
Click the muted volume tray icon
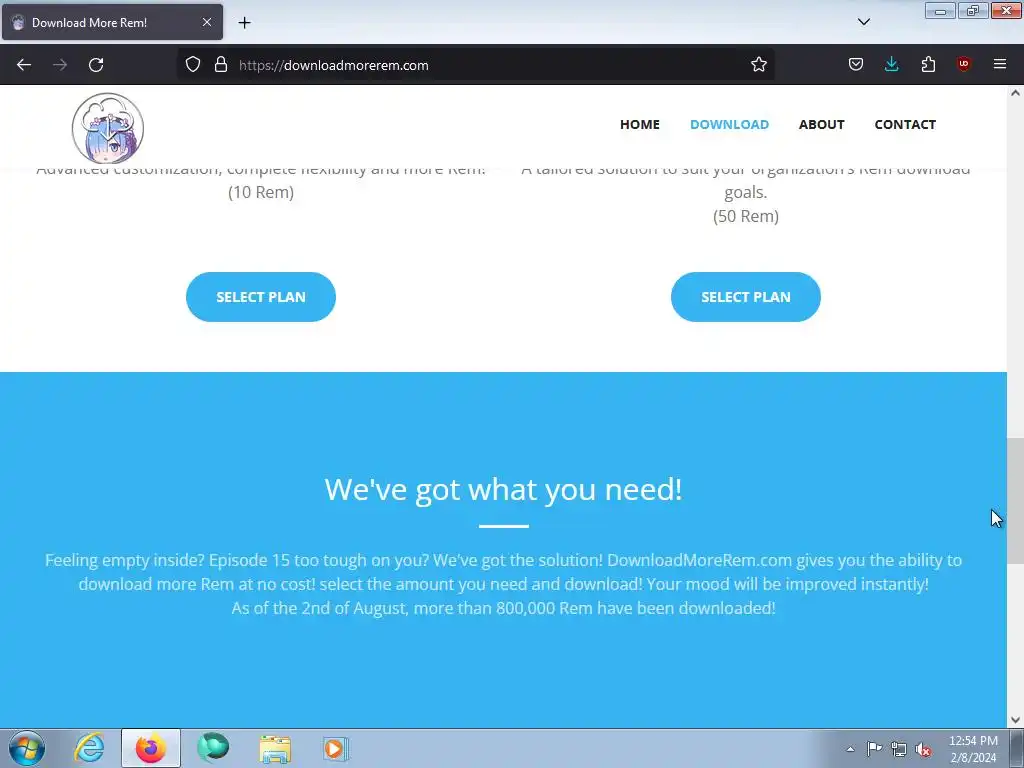[x=923, y=750]
